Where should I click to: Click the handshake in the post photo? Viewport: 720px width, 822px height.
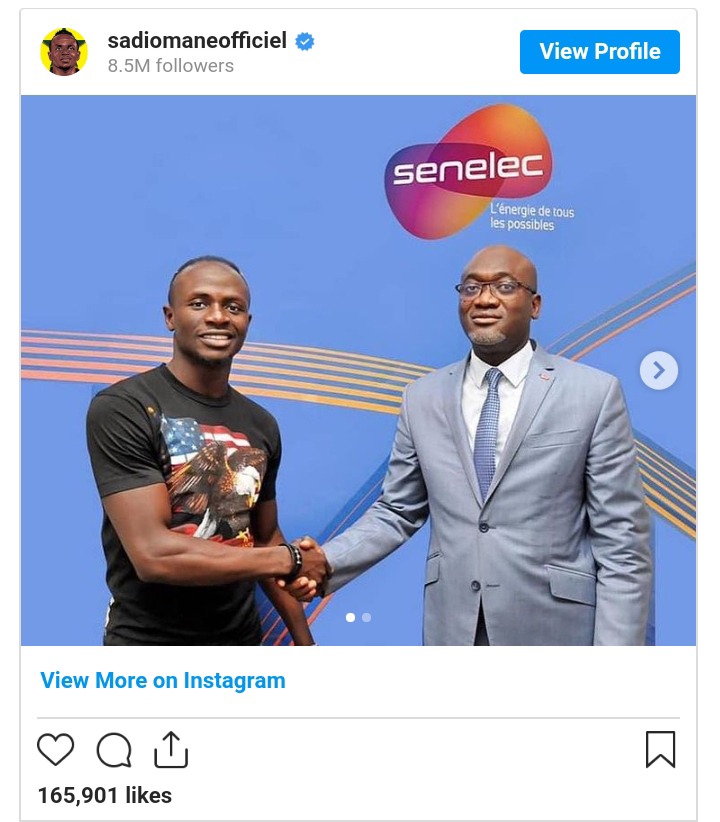point(305,569)
